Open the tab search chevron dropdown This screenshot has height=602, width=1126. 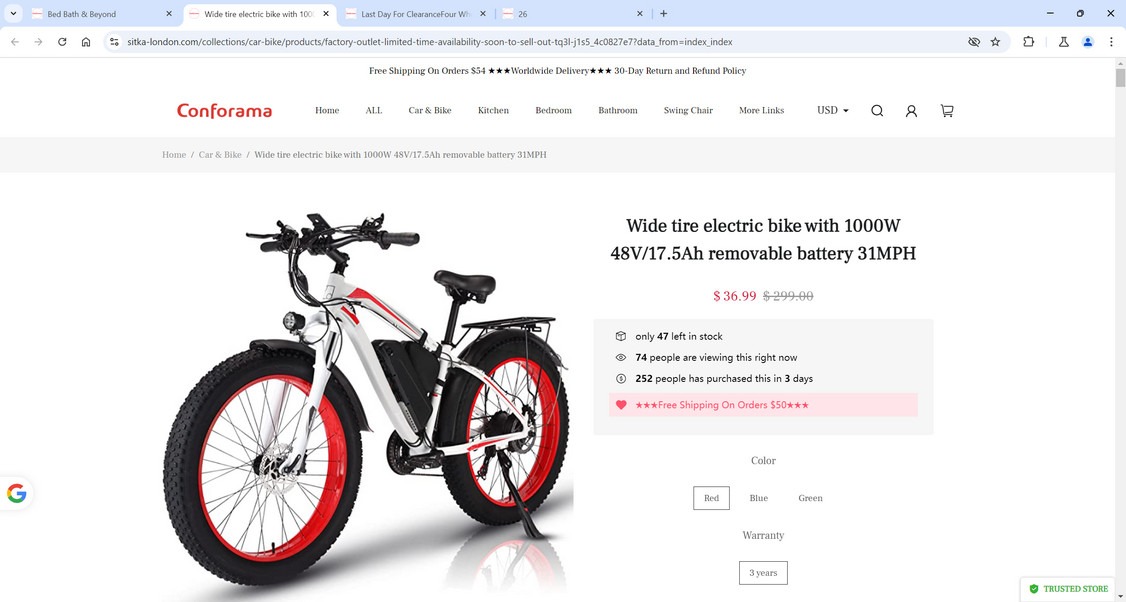[x=13, y=14]
